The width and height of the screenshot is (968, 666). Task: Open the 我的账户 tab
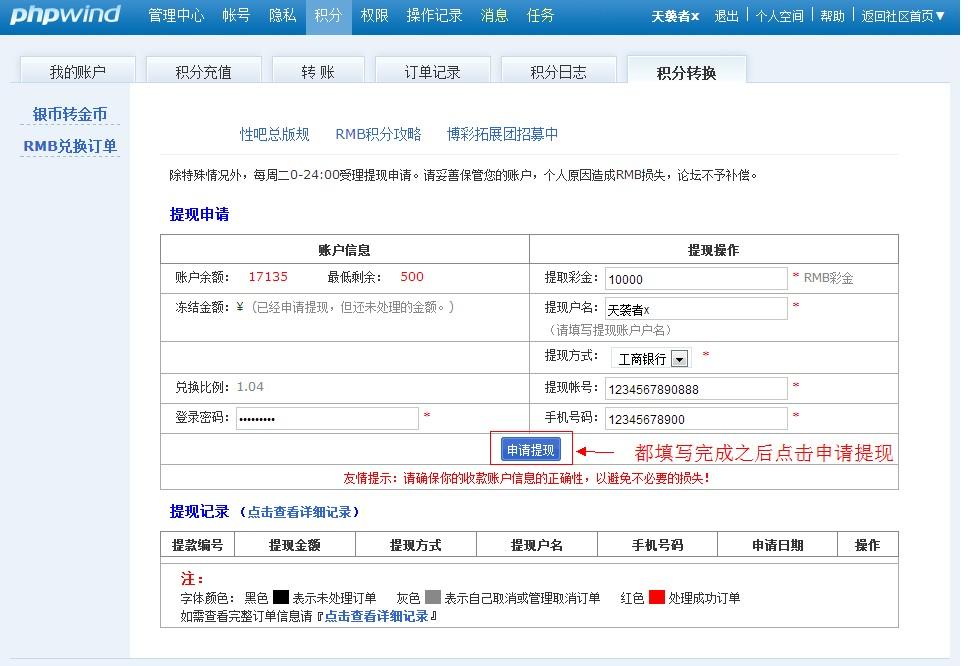[x=78, y=72]
